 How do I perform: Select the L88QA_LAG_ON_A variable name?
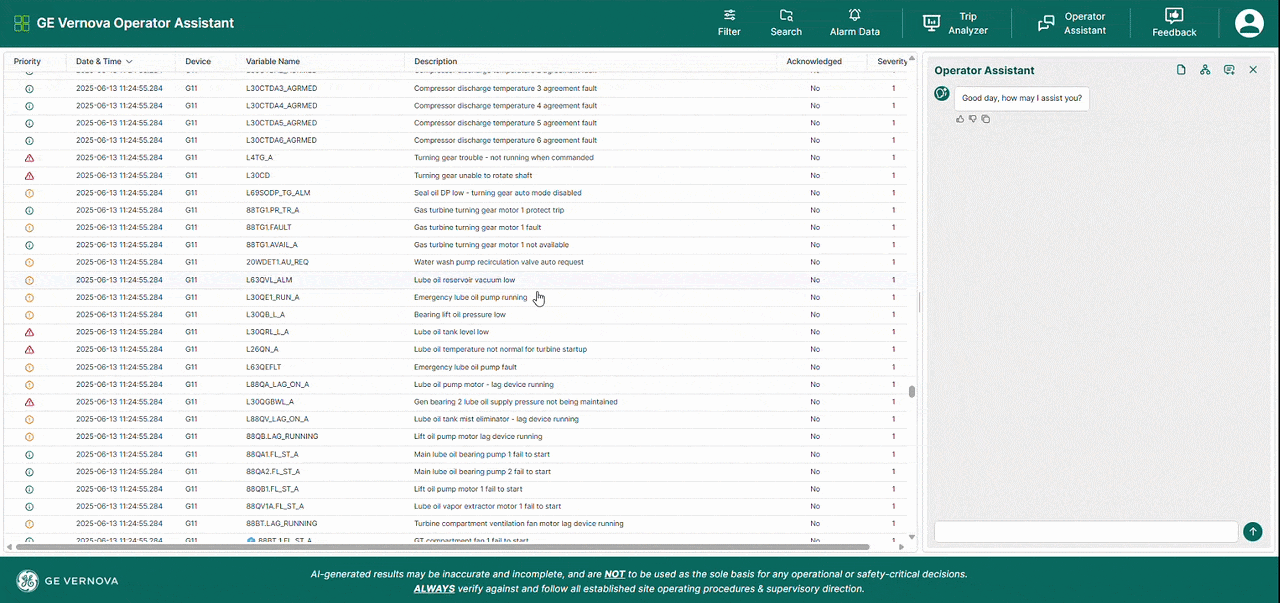pyautogui.click(x=278, y=385)
